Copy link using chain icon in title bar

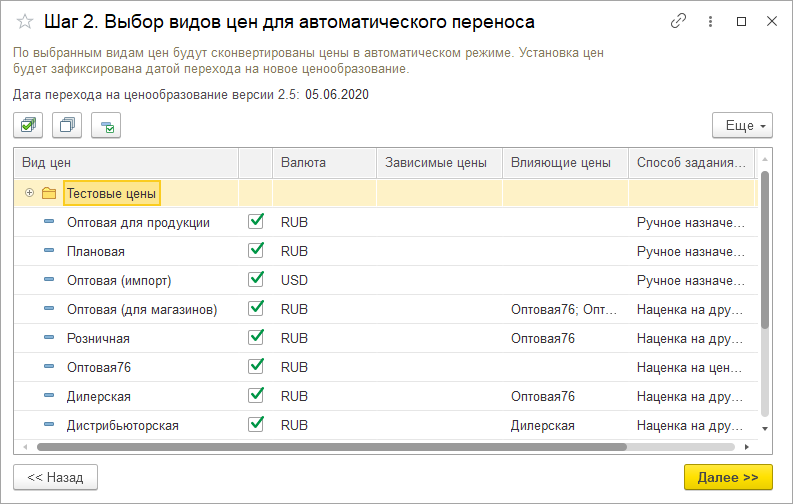tap(679, 21)
